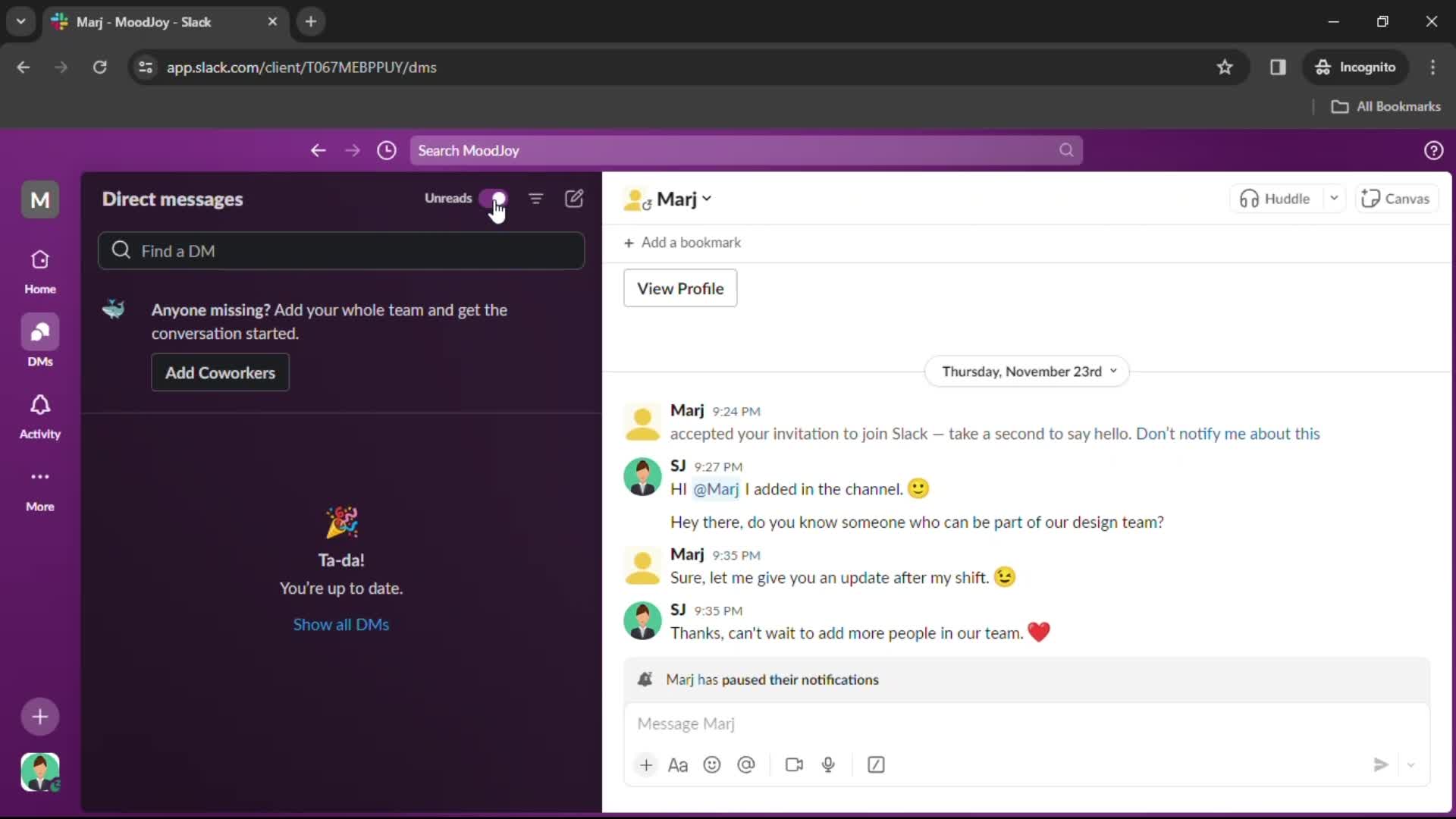Click the emoji reaction icon in message toolbar
1456x819 pixels.
(712, 764)
